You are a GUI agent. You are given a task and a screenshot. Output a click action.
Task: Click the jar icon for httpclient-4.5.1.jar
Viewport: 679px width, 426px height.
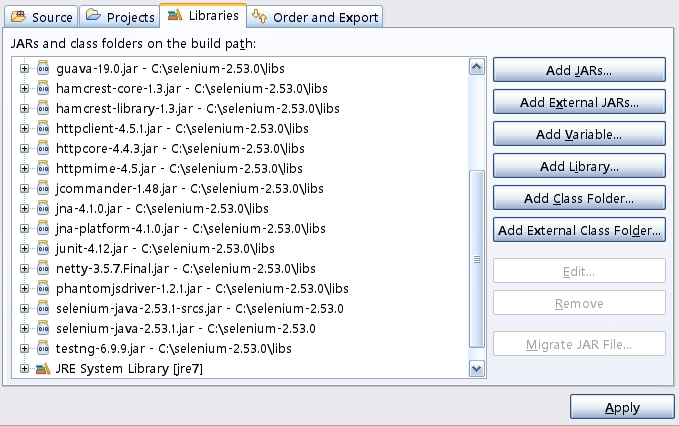tap(43, 128)
